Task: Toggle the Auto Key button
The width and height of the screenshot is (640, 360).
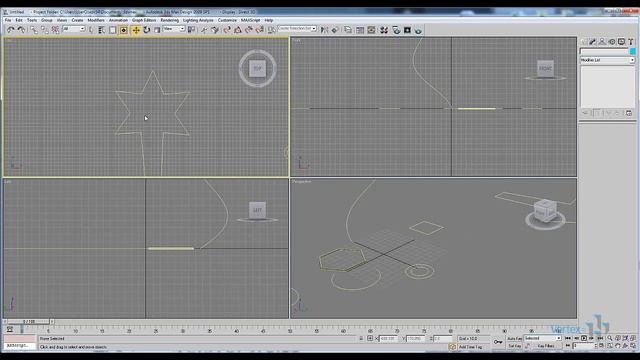Action: tap(514, 338)
